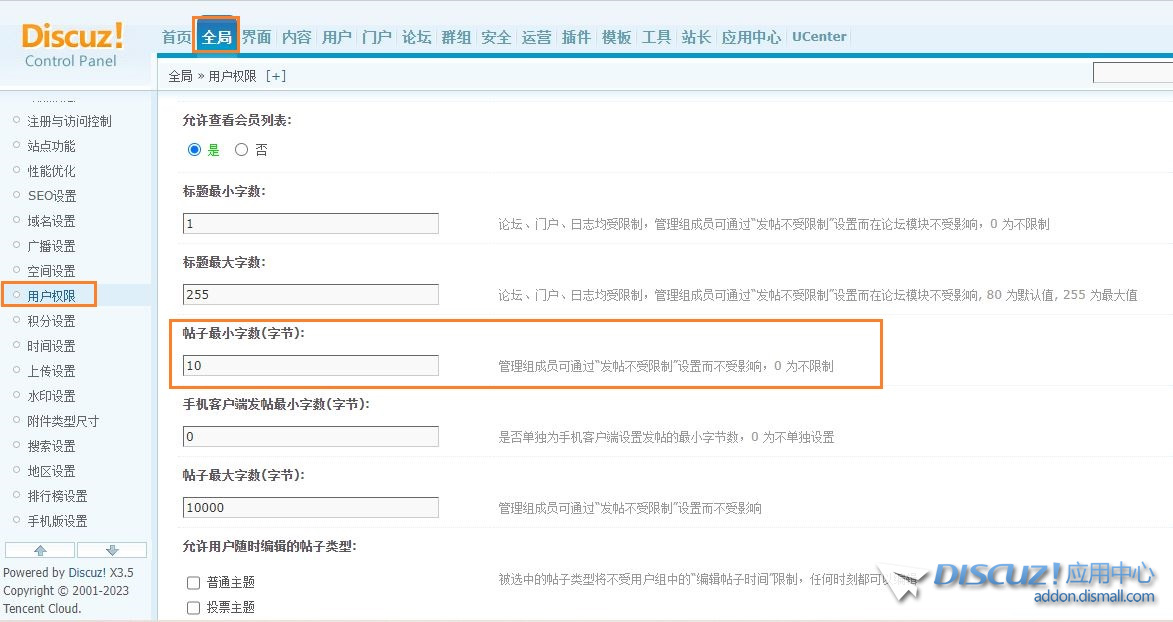Select 否 for allow viewing member list
The height and width of the screenshot is (622, 1173).
(x=241, y=150)
